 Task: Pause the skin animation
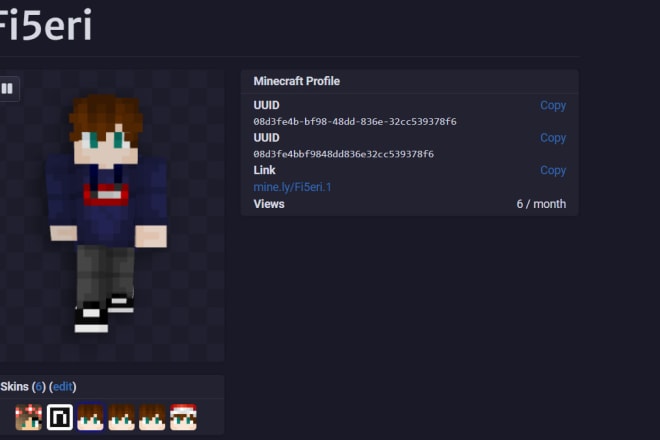pos(8,88)
